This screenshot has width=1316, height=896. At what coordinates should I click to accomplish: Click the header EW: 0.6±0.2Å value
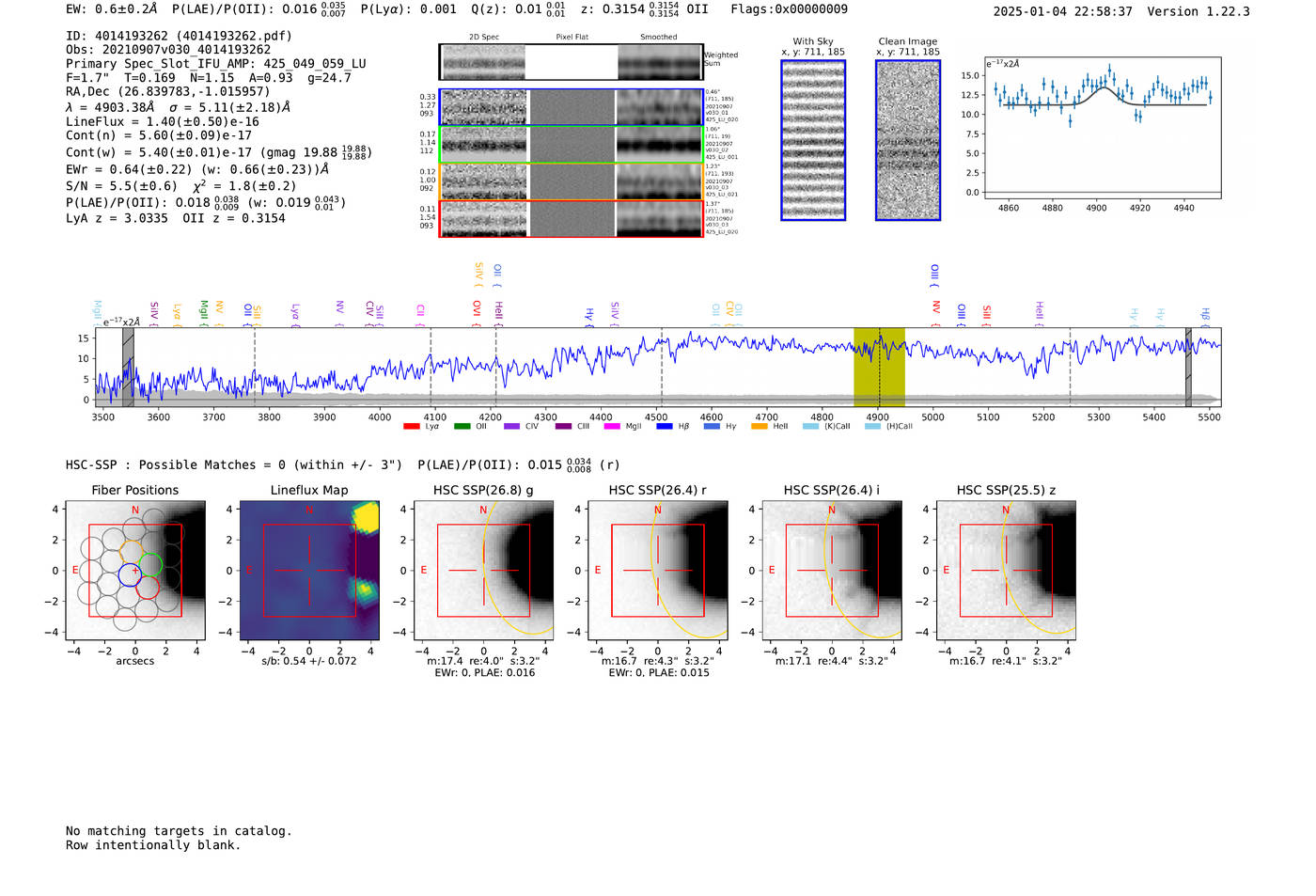click(x=112, y=8)
